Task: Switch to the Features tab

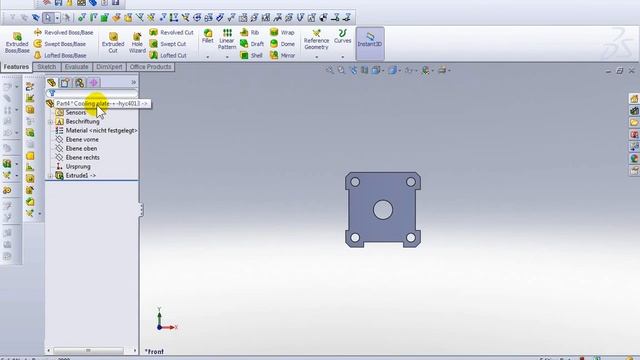Action: (x=16, y=67)
